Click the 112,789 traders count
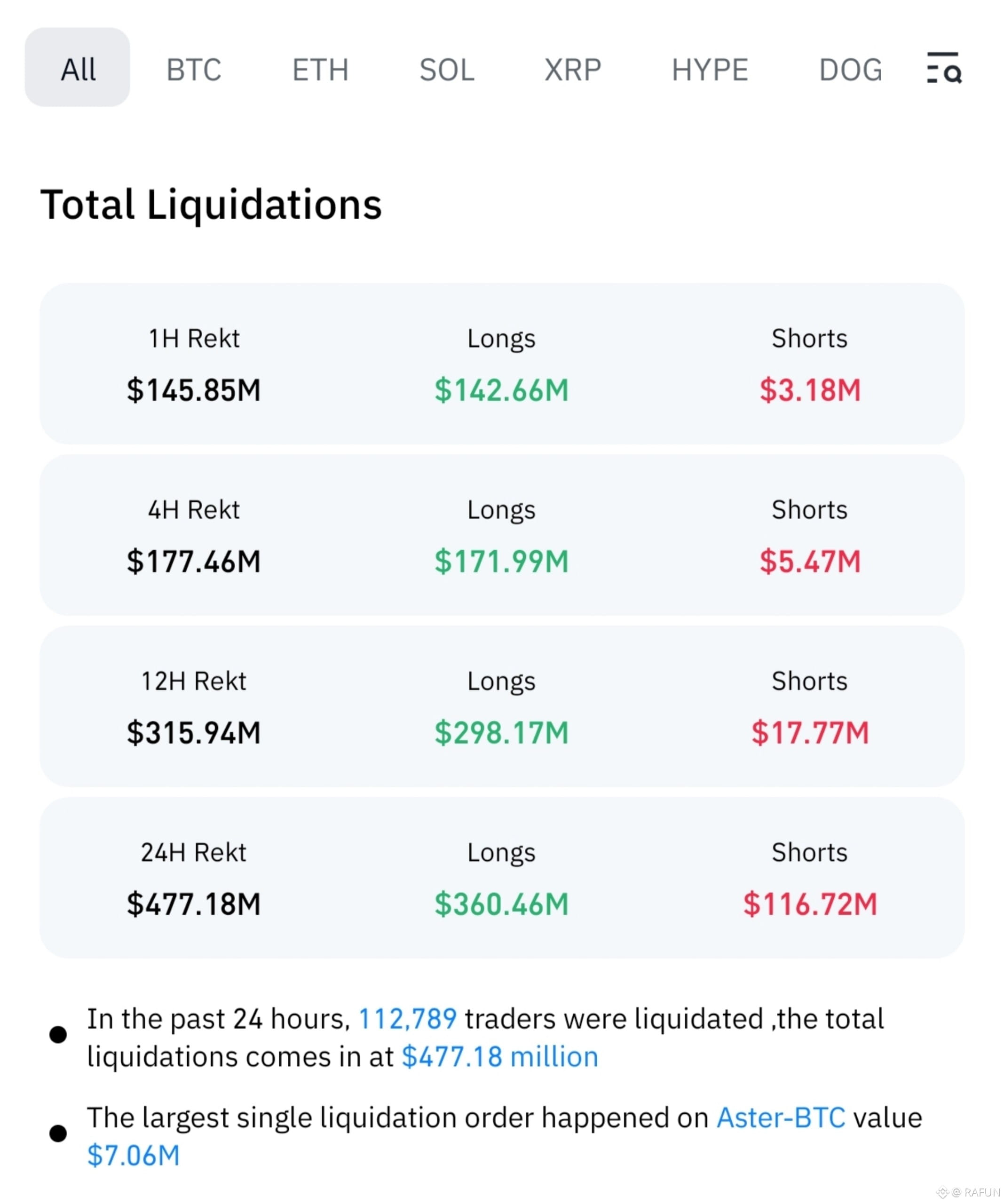Image resolution: width=1004 pixels, height=1204 pixels. [x=407, y=1019]
